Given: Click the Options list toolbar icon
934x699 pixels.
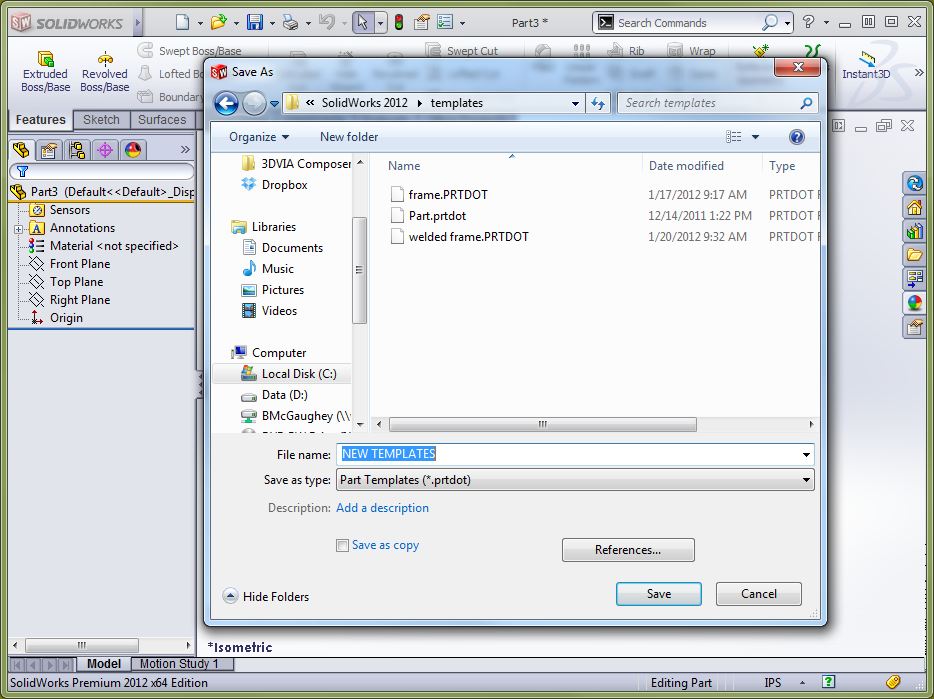Looking at the screenshot, I should [x=445, y=23].
